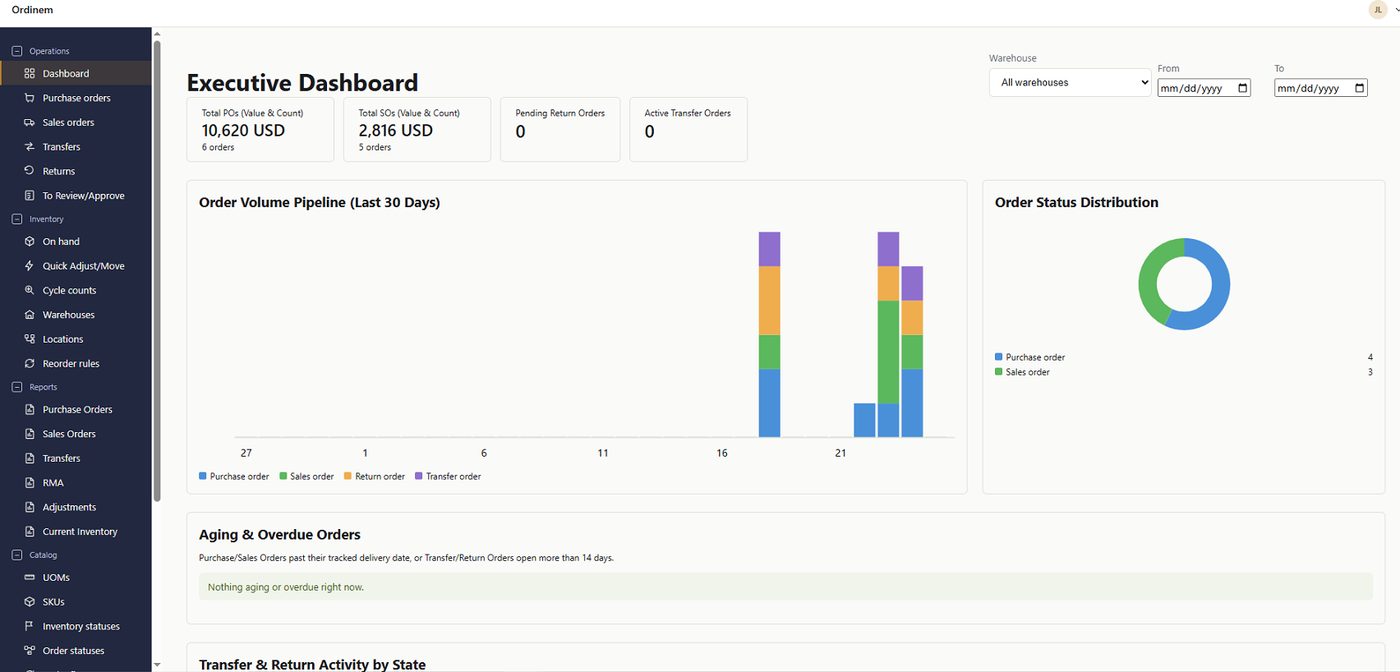The height and width of the screenshot is (672, 1400).
Task: Open the Sales orders page under Operations
Action: [x=76, y=122]
